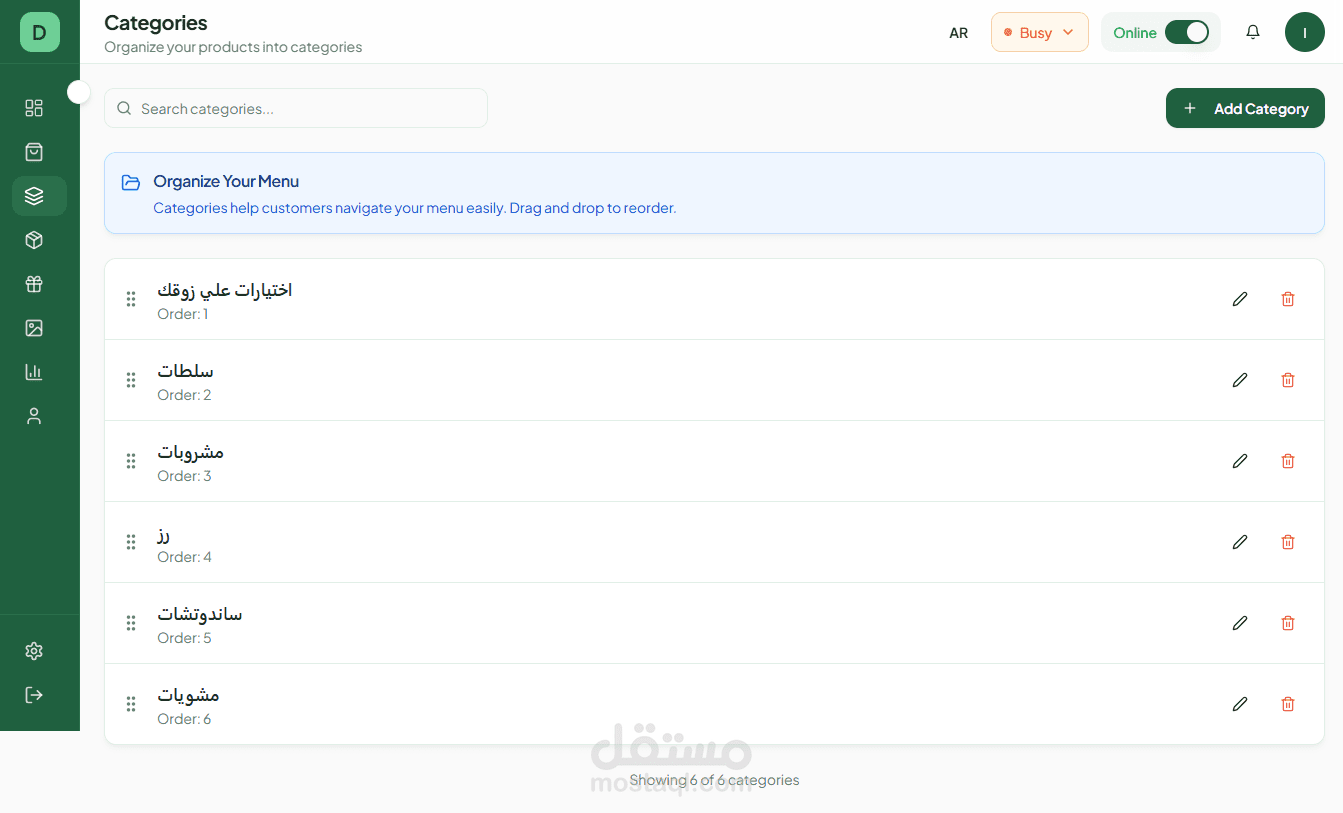Toggle the Online switch off
This screenshot has width=1343, height=813.
[x=1187, y=32]
